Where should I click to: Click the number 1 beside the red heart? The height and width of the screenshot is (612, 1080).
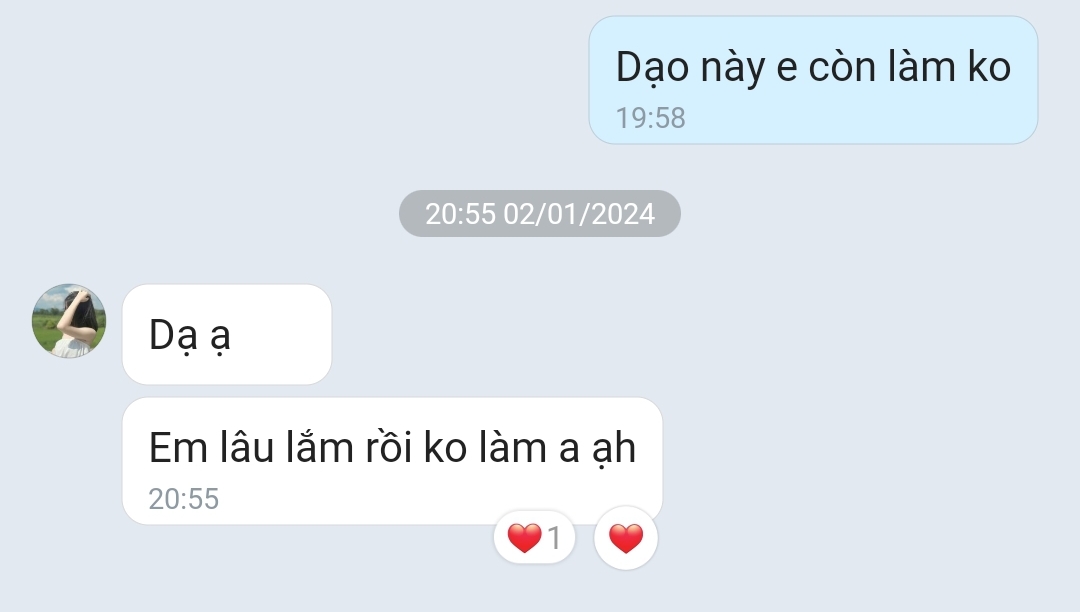[x=554, y=538]
